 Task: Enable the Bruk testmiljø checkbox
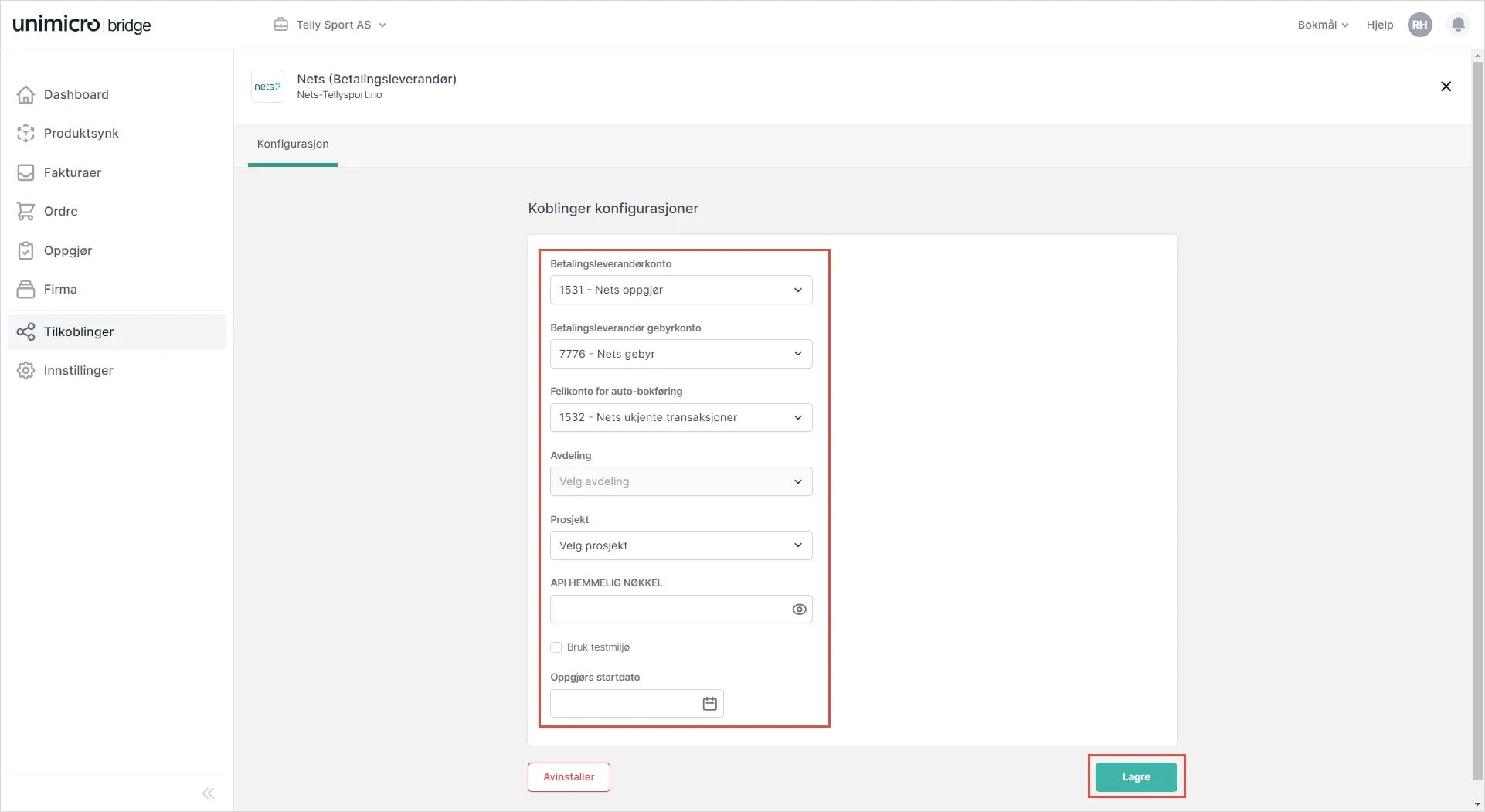click(x=556, y=647)
